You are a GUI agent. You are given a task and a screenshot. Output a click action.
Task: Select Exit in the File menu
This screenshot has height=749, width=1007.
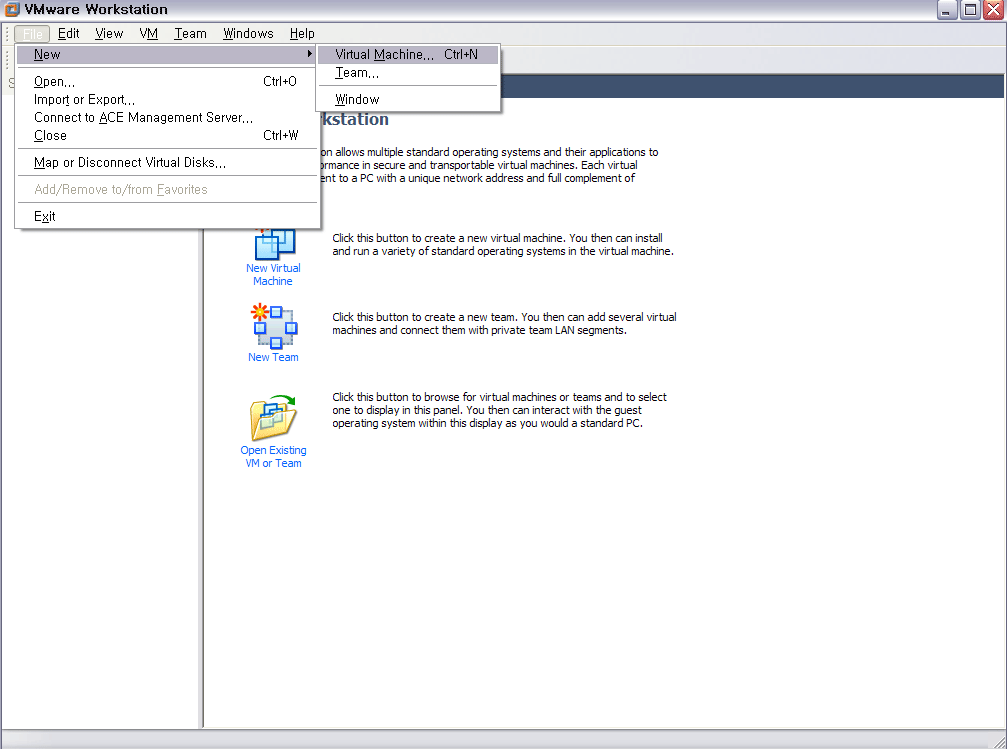[x=167, y=216]
